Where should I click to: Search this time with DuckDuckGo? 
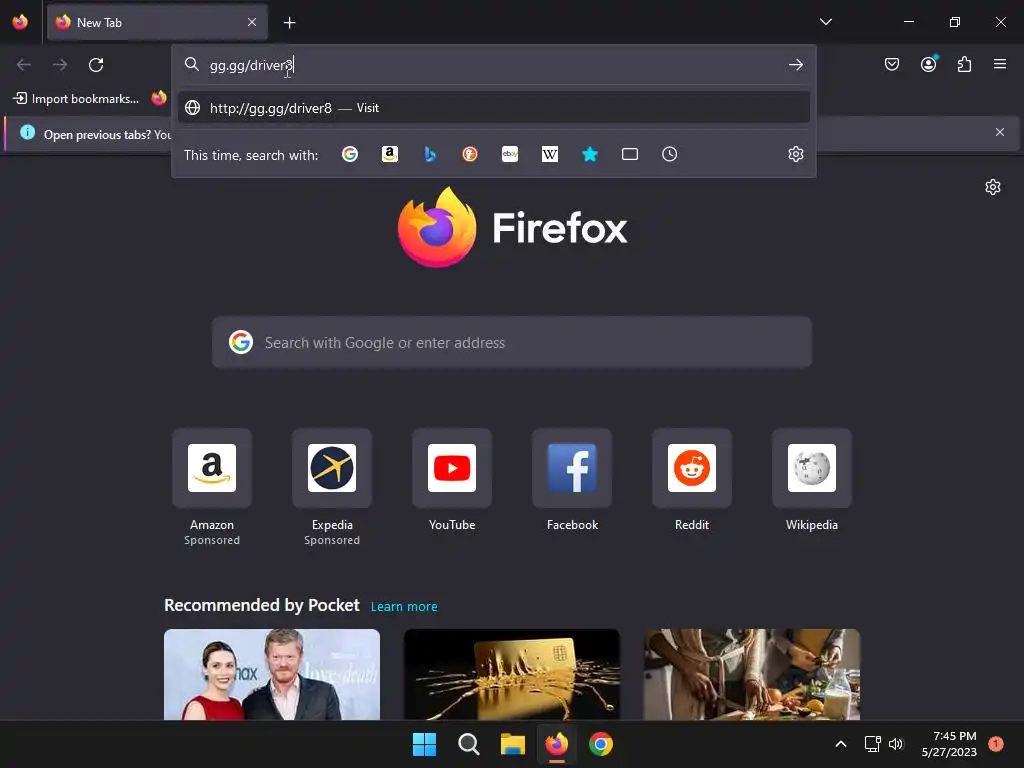click(x=470, y=154)
